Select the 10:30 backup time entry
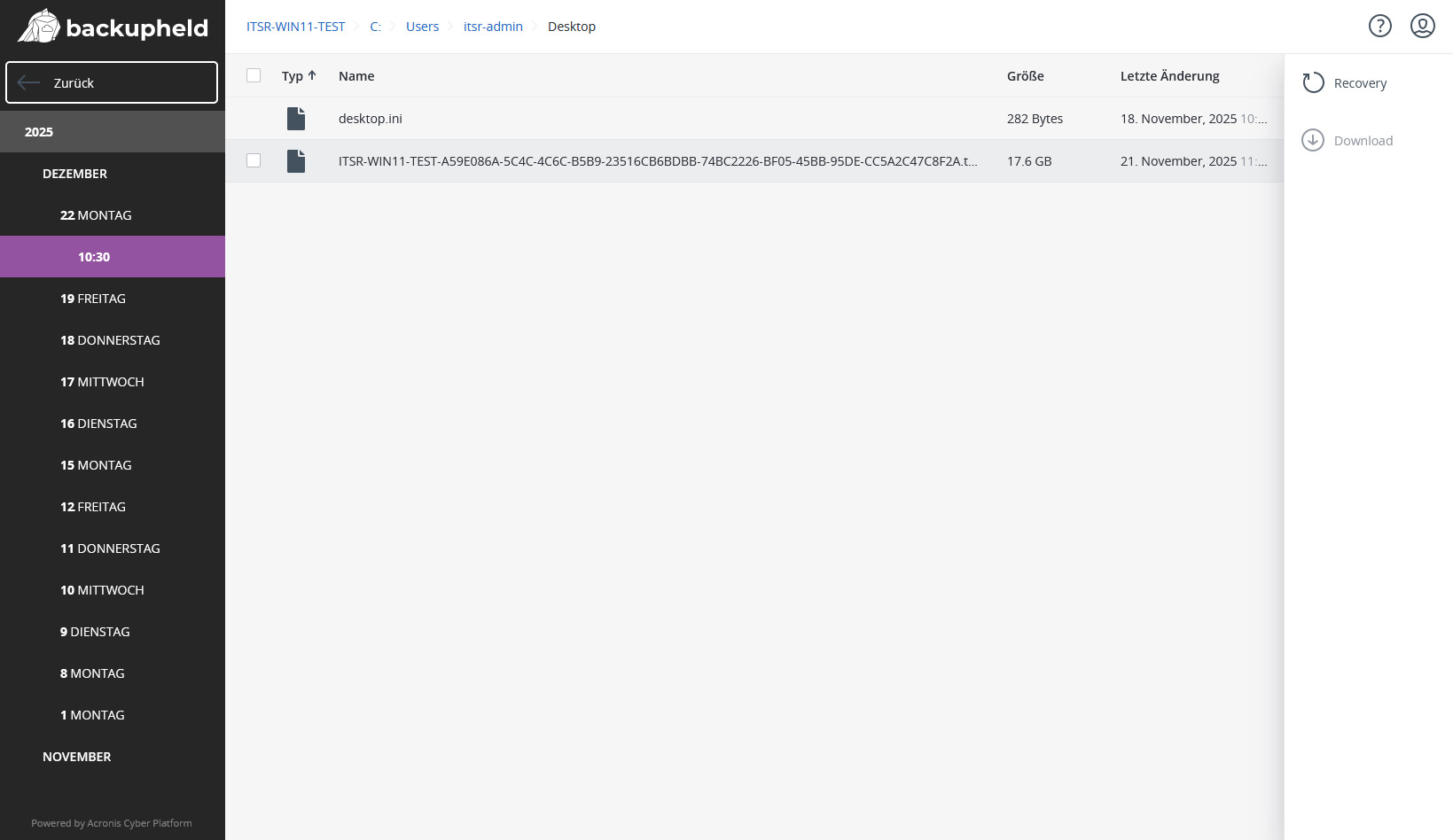 (93, 256)
